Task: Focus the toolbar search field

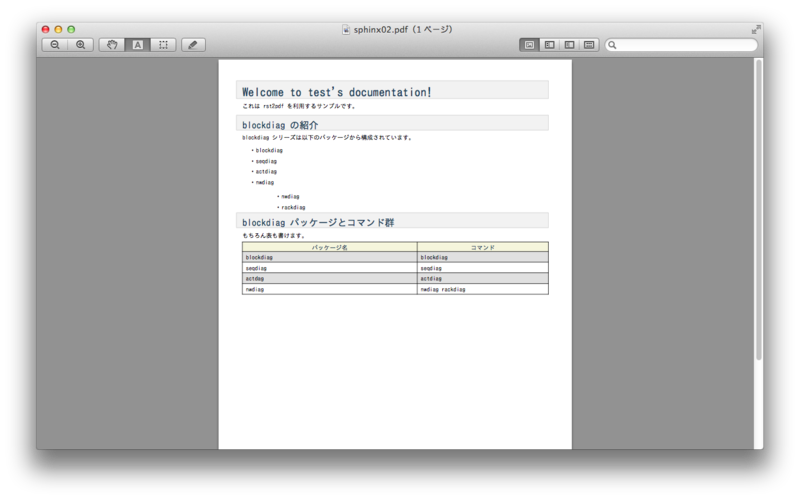Action: coord(681,45)
